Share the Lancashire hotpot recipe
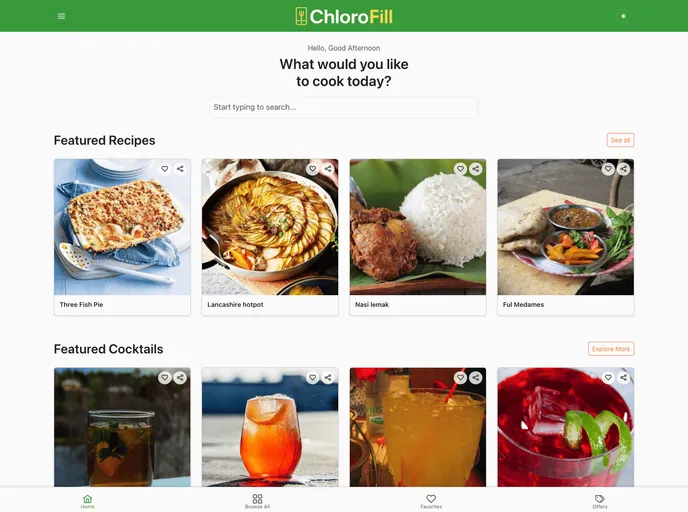 click(x=328, y=169)
